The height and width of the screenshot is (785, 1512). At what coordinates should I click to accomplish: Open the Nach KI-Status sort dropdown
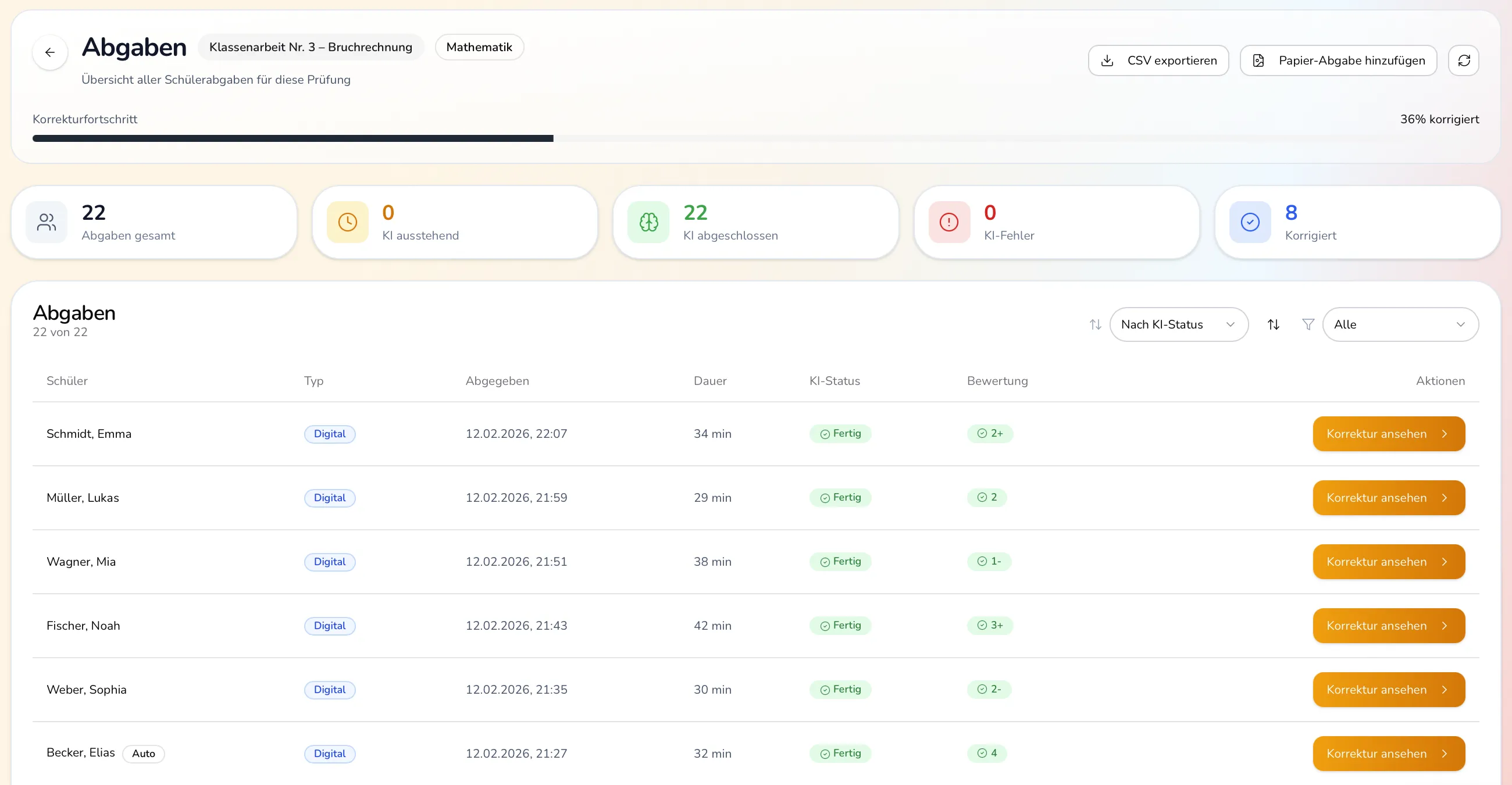point(1178,324)
